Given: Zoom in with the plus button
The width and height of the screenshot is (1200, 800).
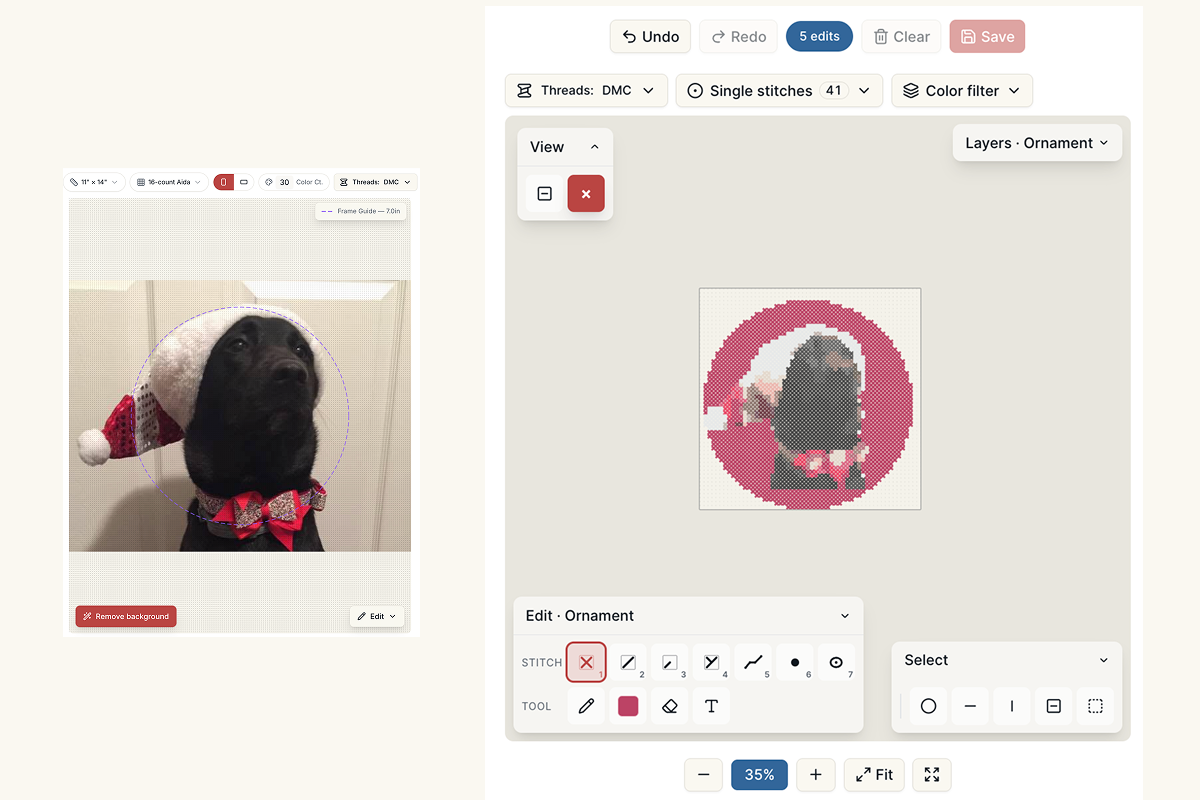Looking at the screenshot, I should [x=816, y=775].
